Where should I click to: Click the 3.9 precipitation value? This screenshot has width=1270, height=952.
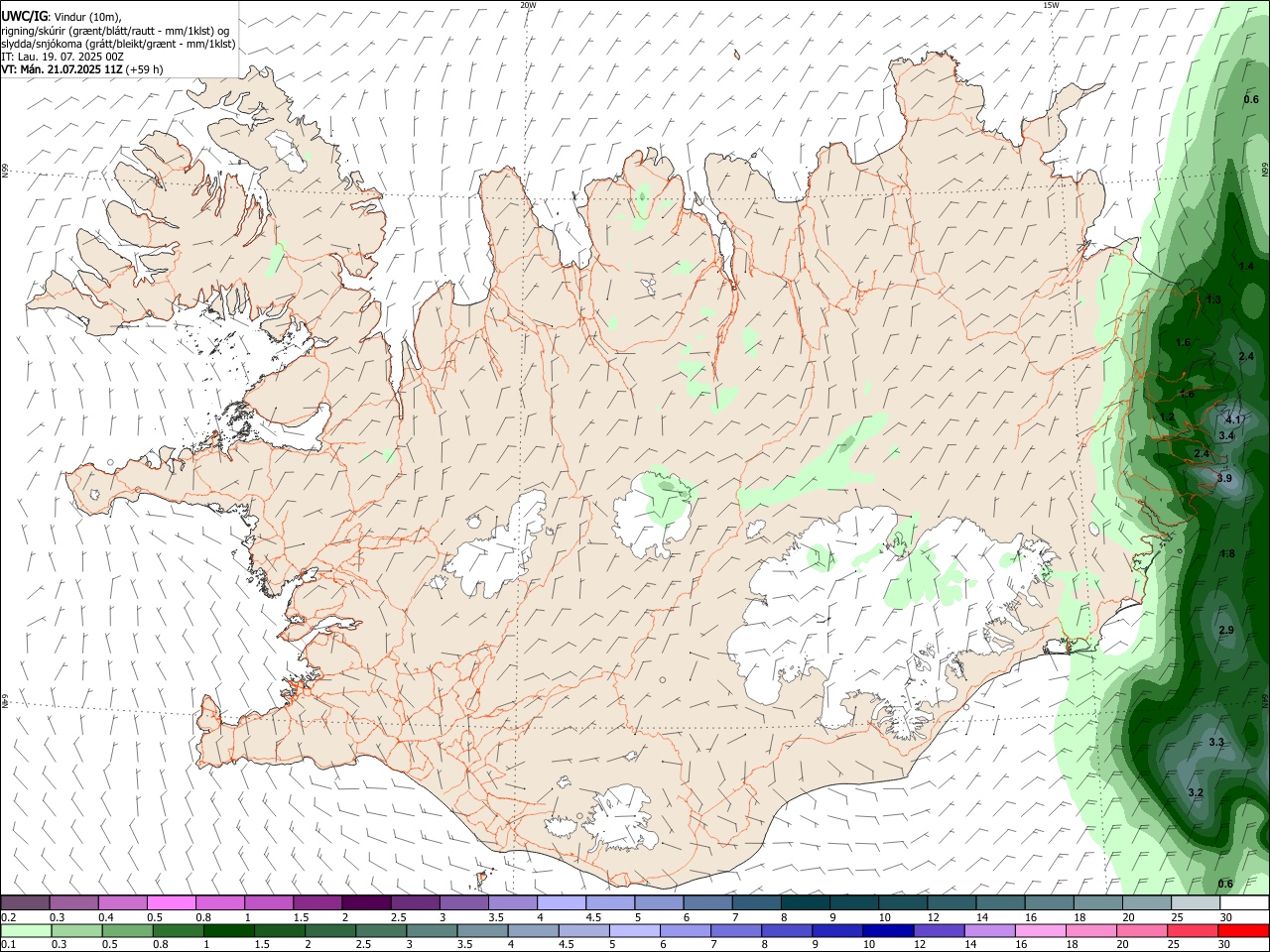pyautogui.click(x=1224, y=478)
